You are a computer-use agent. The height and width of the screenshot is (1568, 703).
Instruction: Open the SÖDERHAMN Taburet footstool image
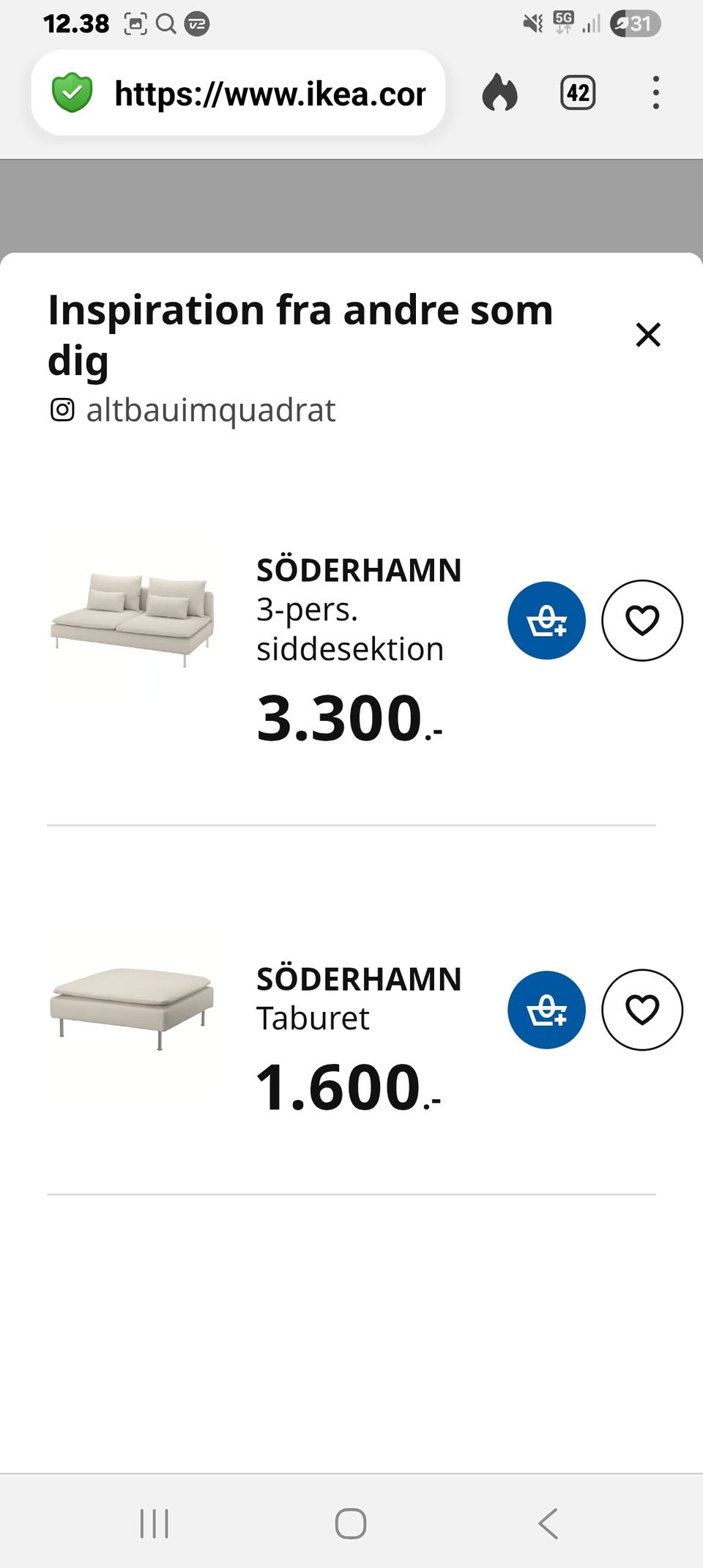[x=133, y=1008]
